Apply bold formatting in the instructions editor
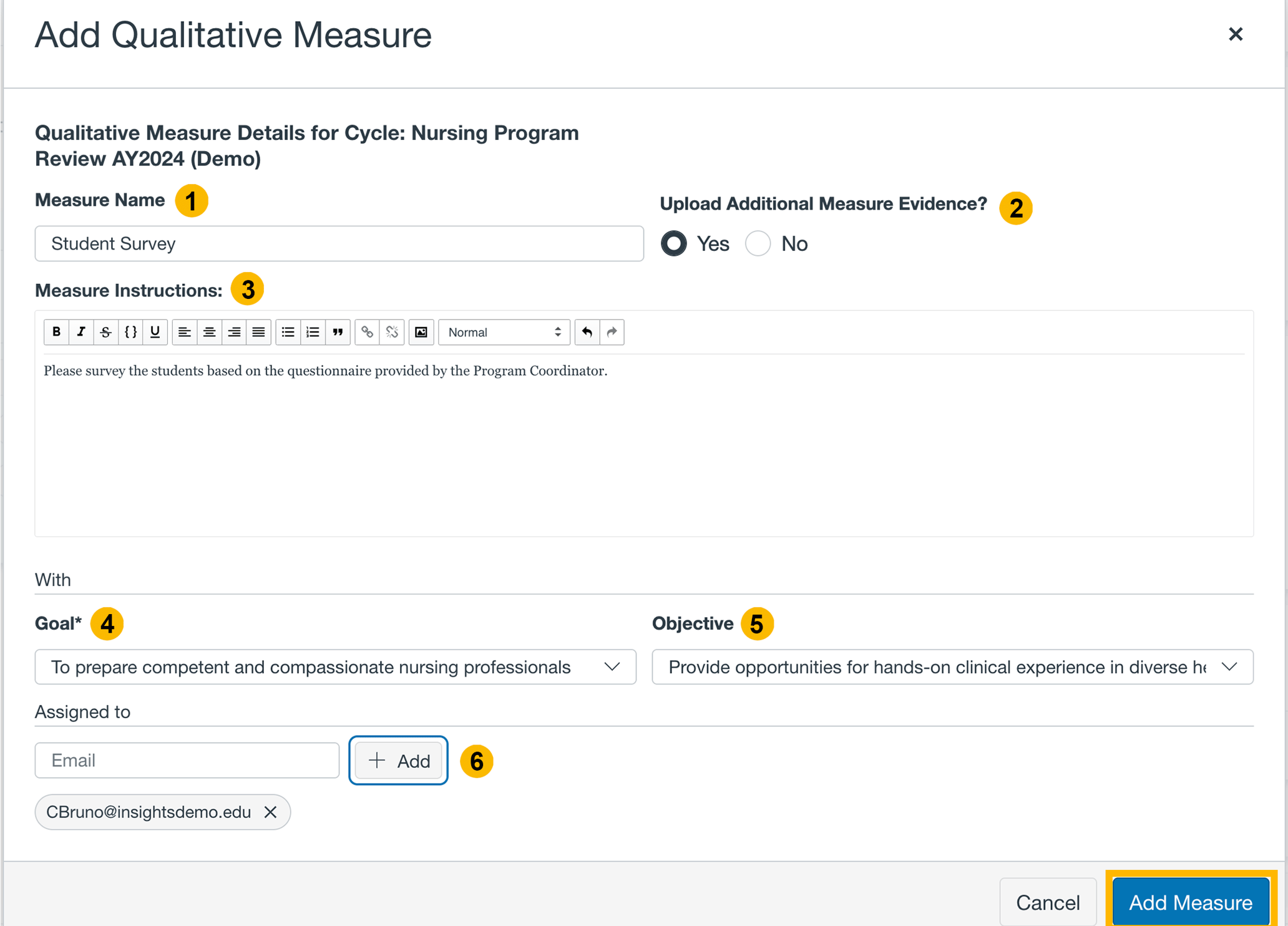Image resolution: width=1288 pixels, height=926 pixels. tap(56, 332)
